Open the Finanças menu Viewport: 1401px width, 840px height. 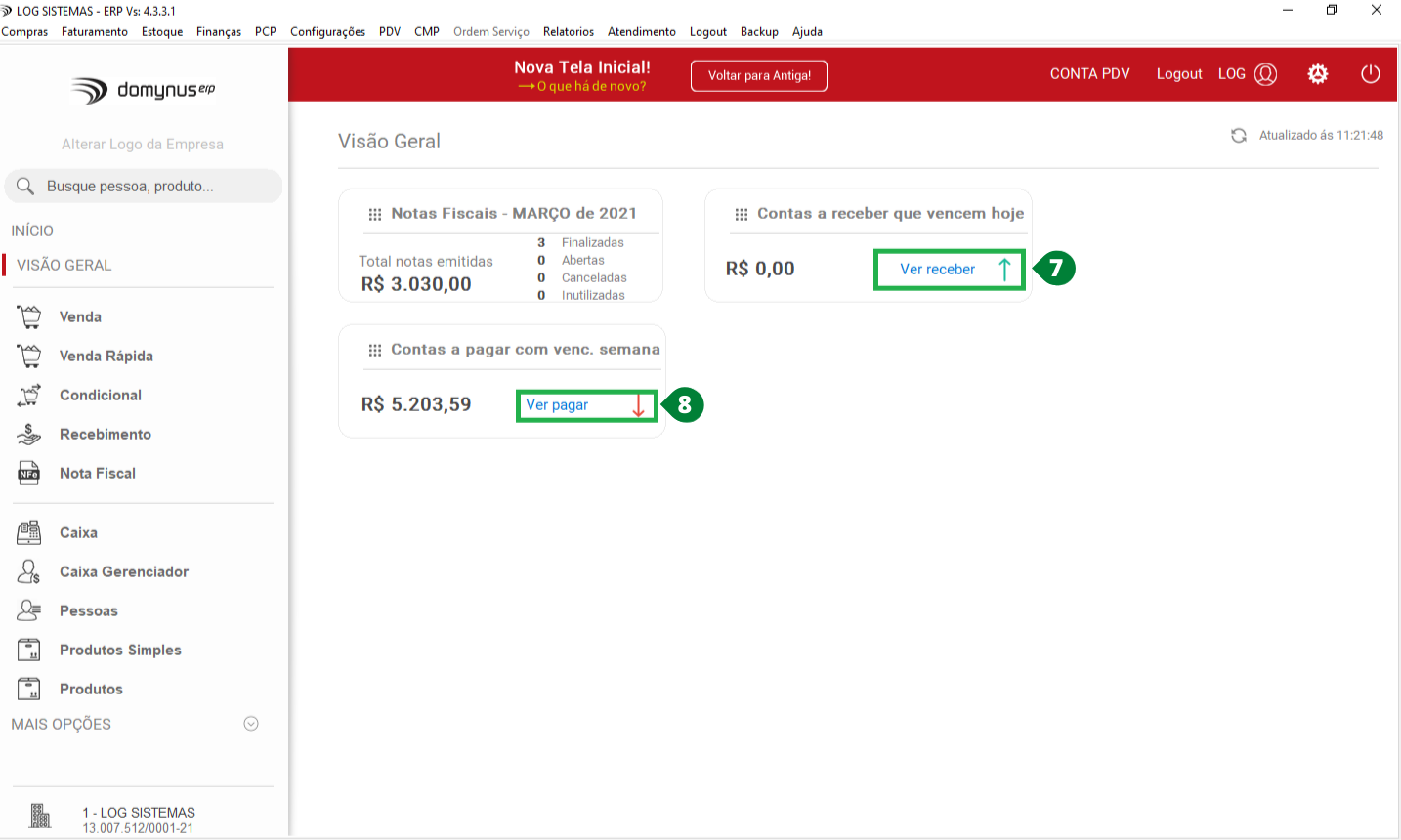pos(219,31)
